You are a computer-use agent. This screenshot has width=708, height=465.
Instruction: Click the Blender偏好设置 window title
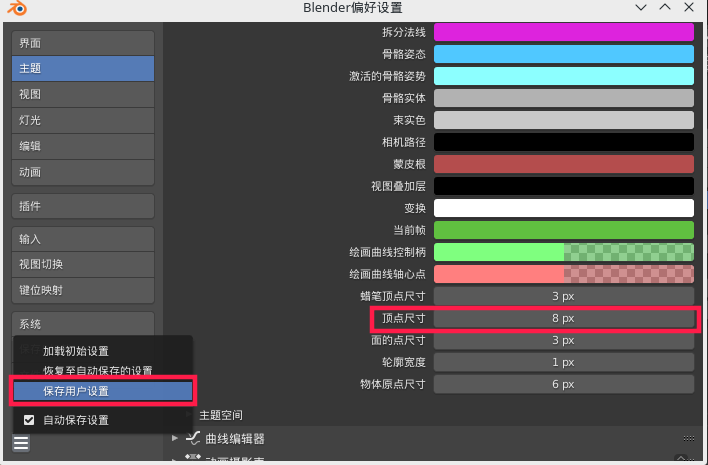coord(353,8)
